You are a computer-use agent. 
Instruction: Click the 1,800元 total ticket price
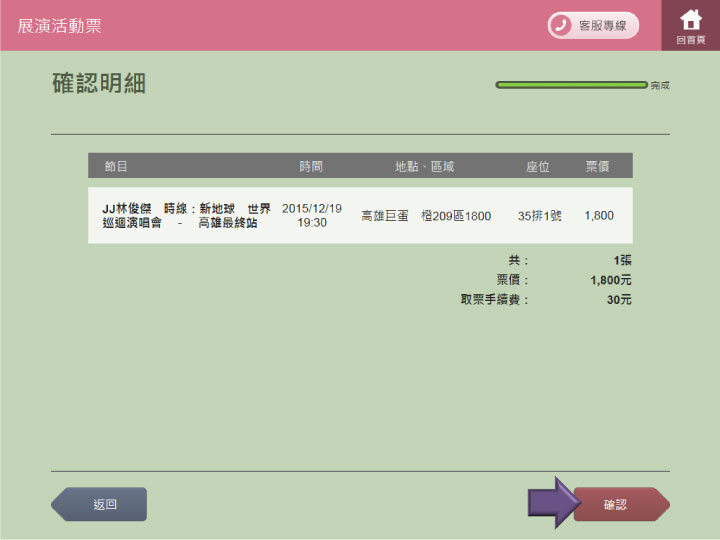[x=611, y=280]
